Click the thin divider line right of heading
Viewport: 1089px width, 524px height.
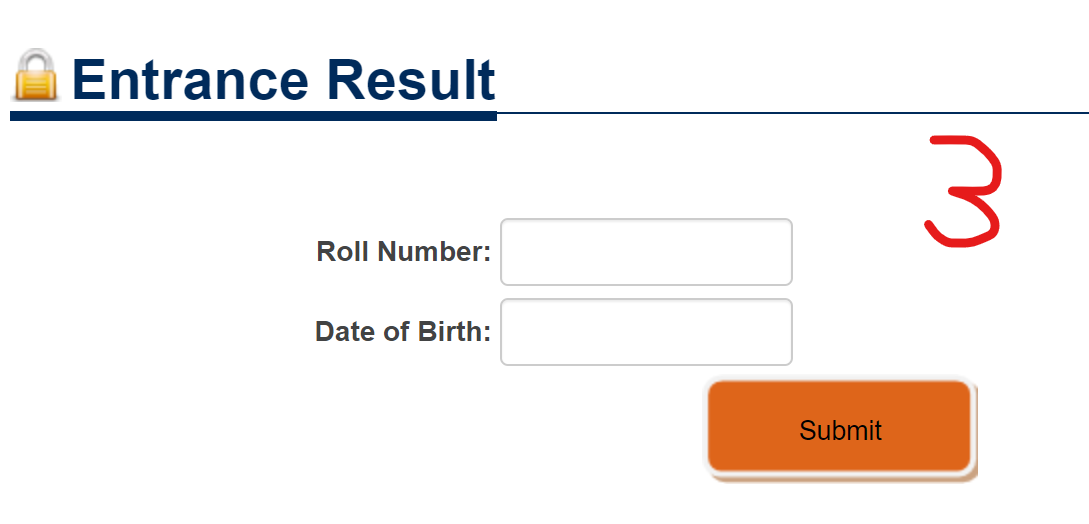(x=793, y=113)
